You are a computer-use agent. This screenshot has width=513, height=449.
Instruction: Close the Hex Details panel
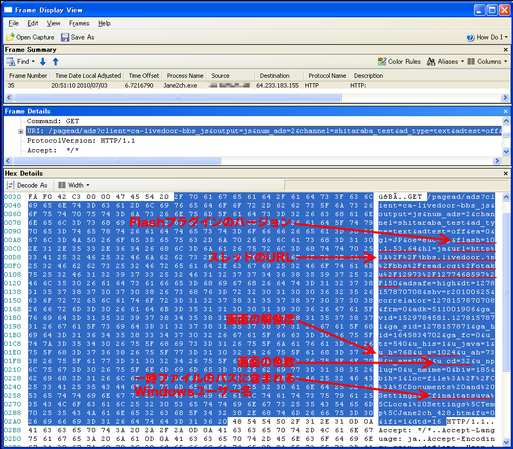point(505,173)
